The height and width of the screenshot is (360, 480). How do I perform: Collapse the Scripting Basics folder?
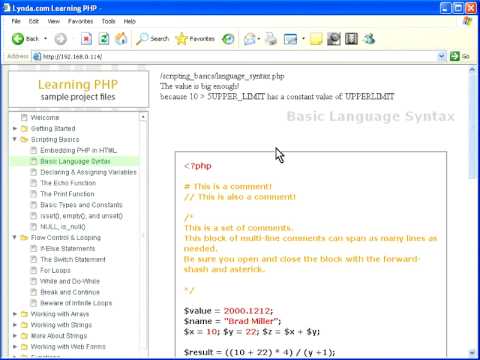coord(15,139)
